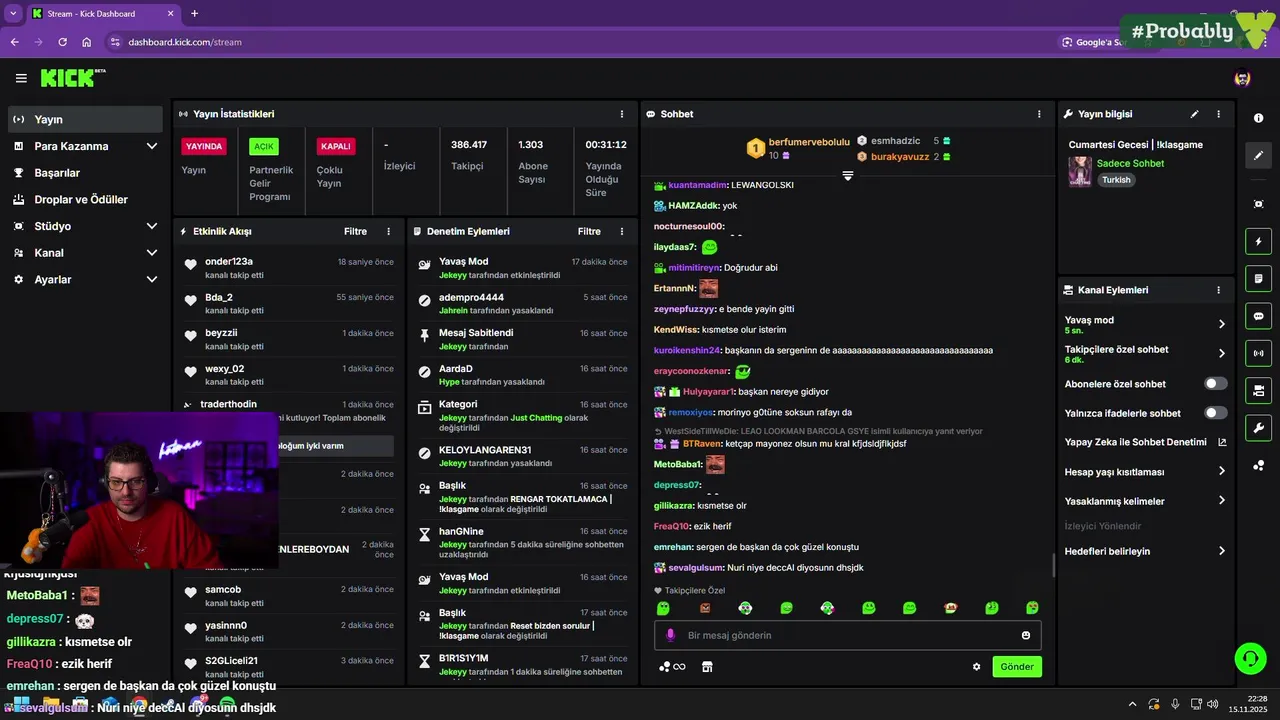
Task: Open Hedefleri belirleyin chevron
Action: pyautogui.click(x=1222, y=551)
